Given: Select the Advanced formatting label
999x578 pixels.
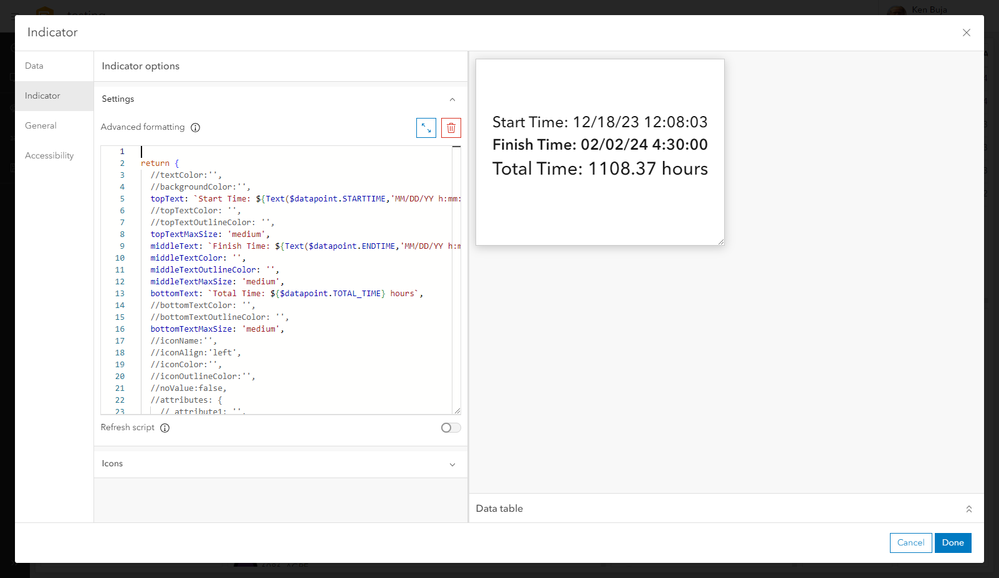Looking at the screenshot, I should click(143, 127).
